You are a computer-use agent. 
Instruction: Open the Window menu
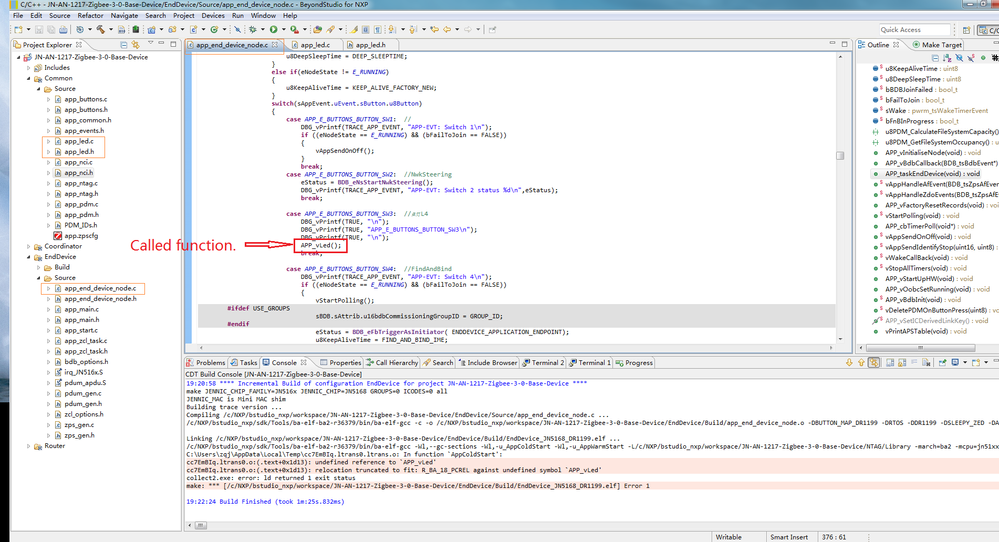point(263,15)
